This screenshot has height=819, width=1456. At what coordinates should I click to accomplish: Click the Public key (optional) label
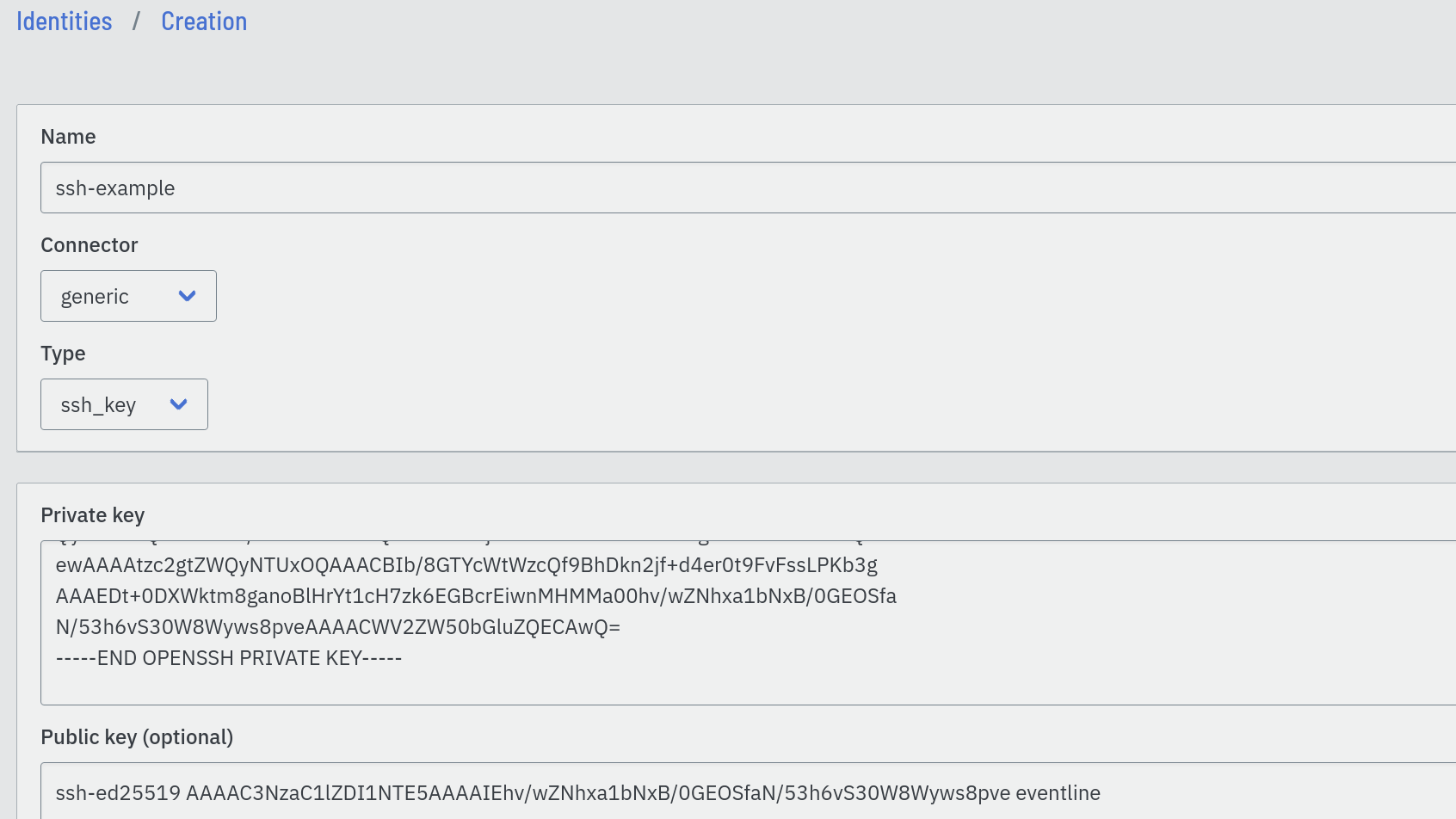click(137, 737)
